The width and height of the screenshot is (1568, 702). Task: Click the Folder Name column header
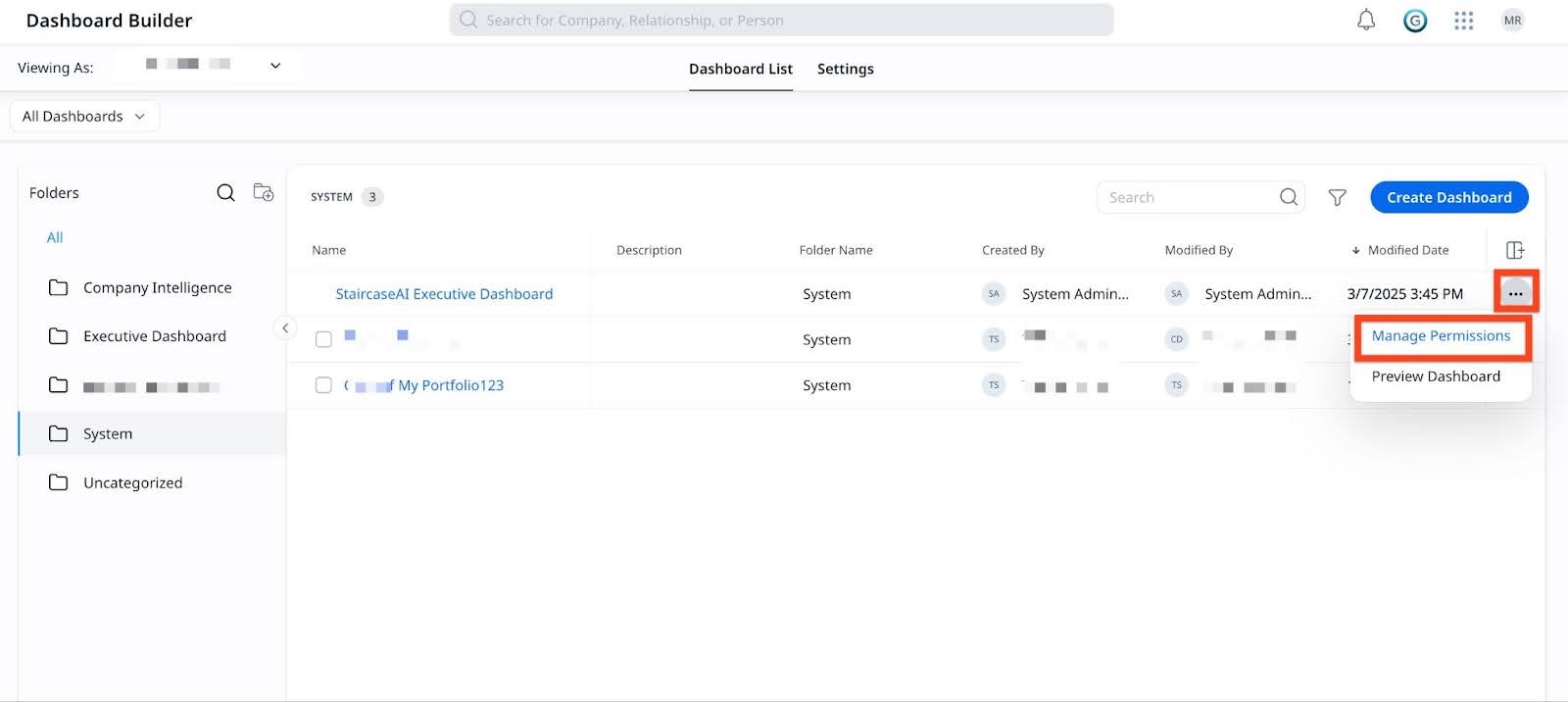pos(836,250)
